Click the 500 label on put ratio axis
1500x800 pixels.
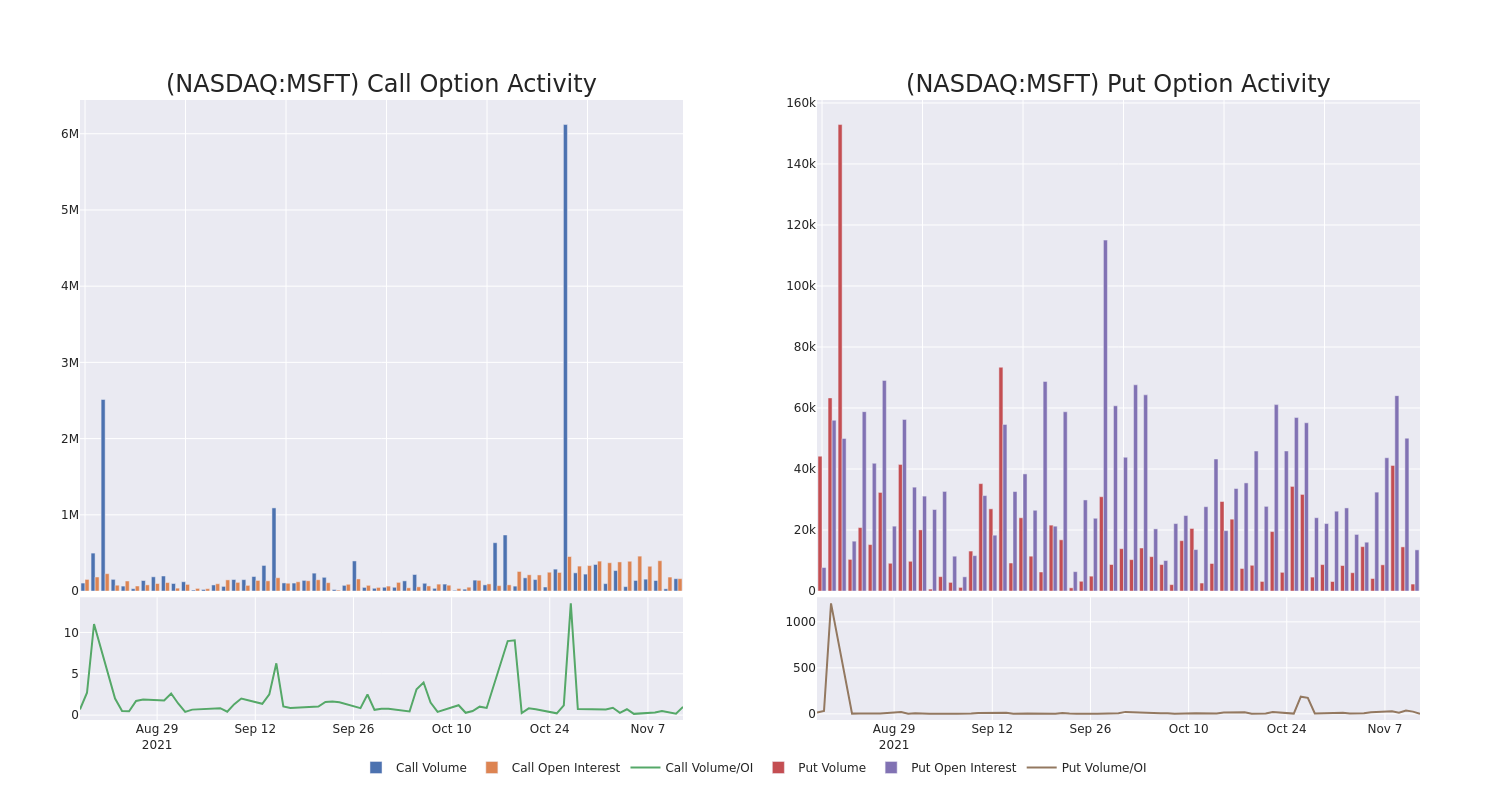coord(804,668)
